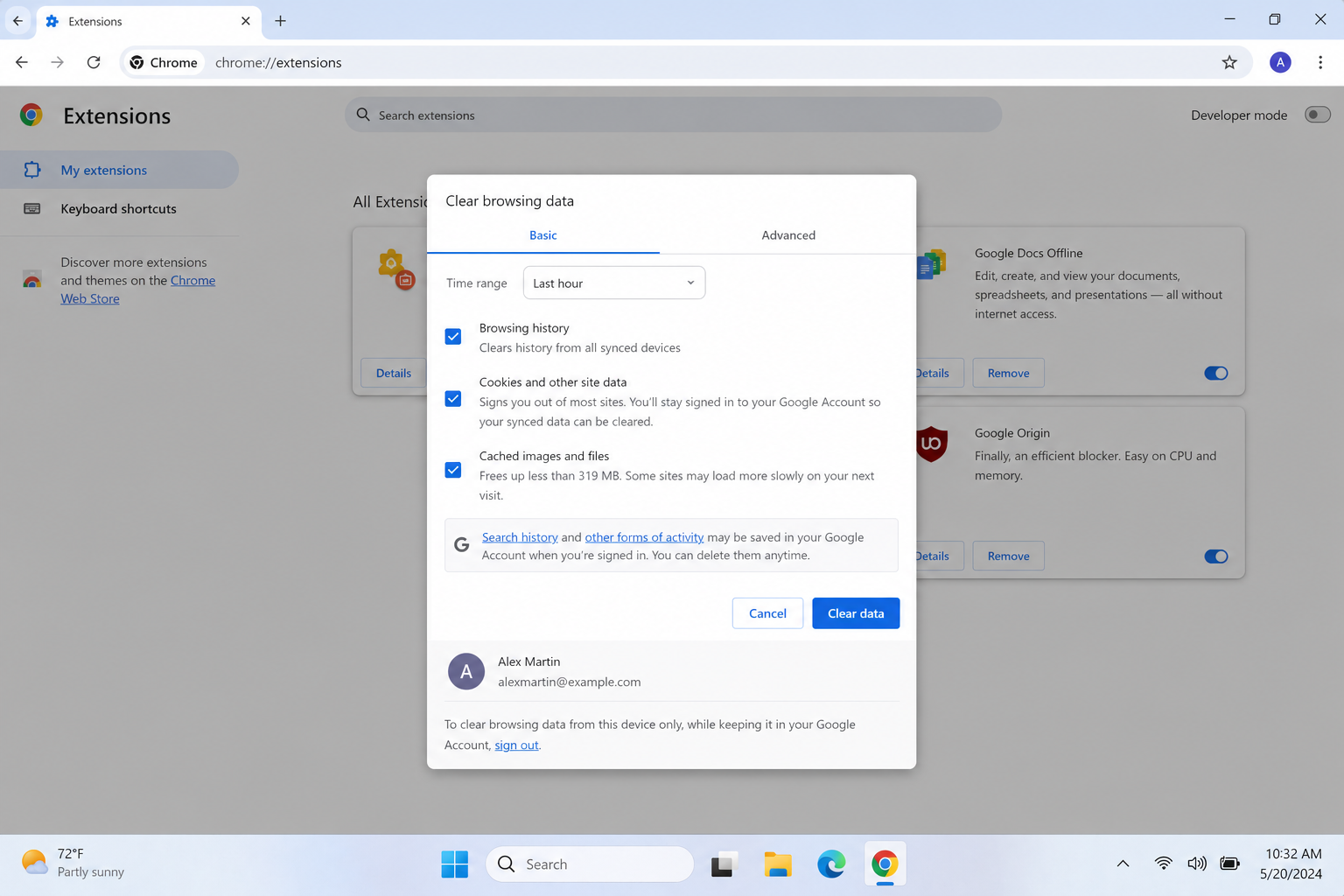Switch to the Advanced tab
The width and height of the screenshot is (1344, 896).
[x=787, y=235]
